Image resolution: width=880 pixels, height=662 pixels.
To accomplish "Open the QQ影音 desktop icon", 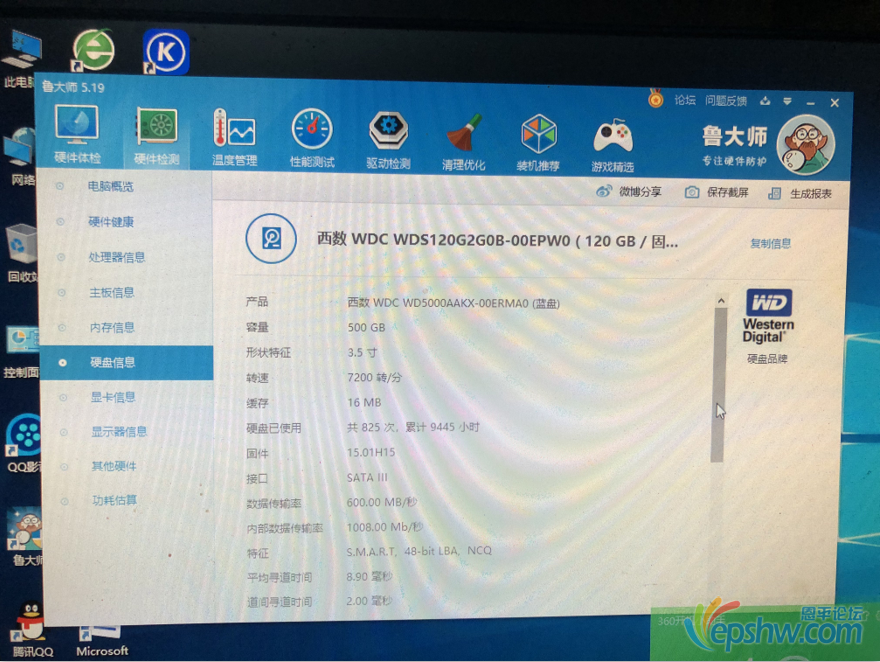I will tap(22, 442).
